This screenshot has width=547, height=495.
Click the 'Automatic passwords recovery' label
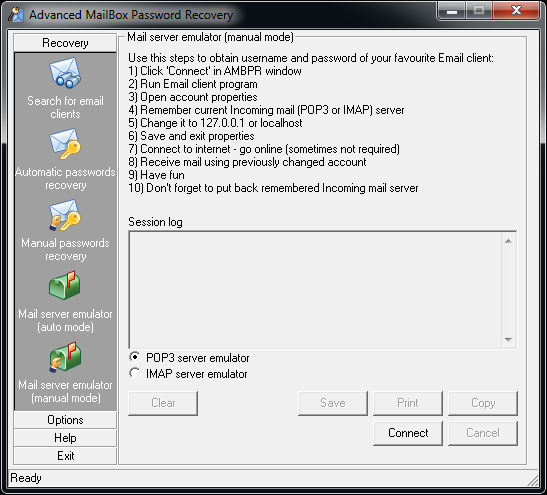pos(65,178)
